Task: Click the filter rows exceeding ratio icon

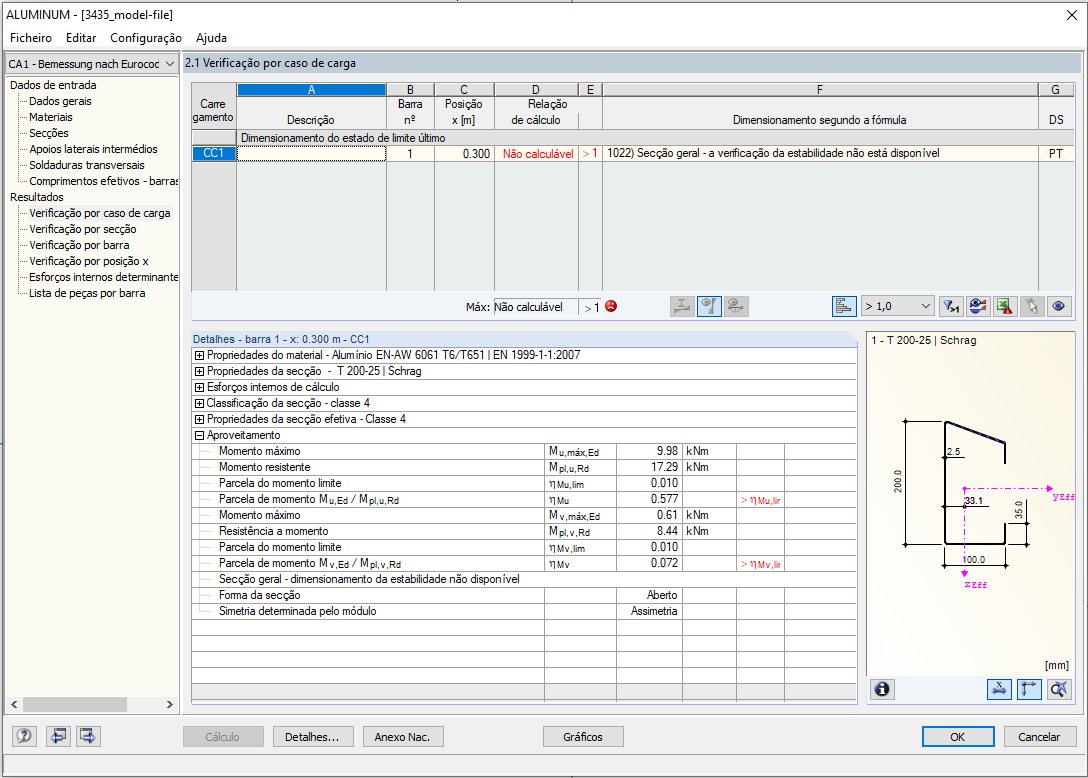Action: pos(951,306)
